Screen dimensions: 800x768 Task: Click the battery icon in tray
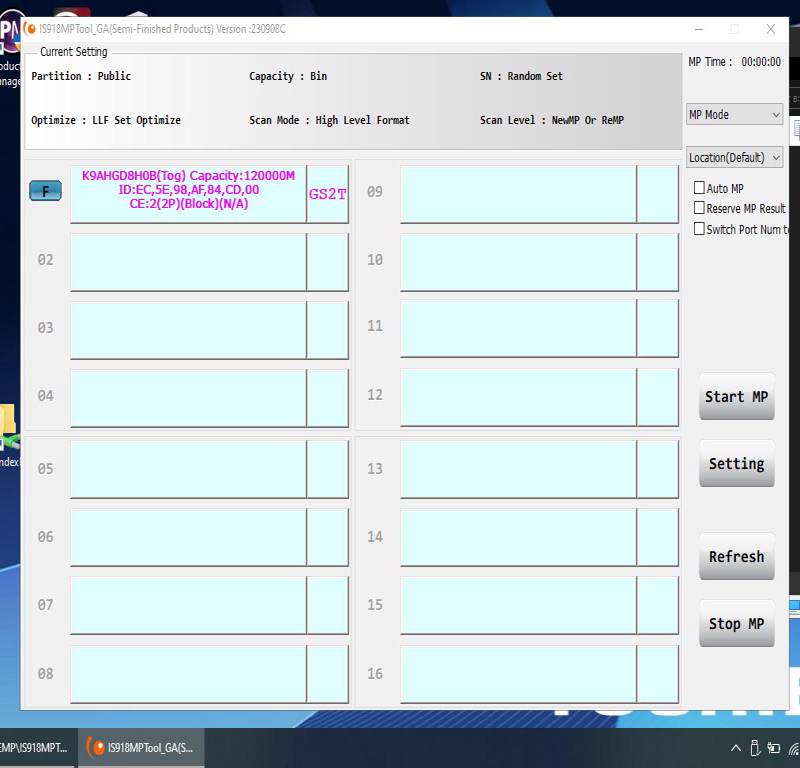(773, 748)
